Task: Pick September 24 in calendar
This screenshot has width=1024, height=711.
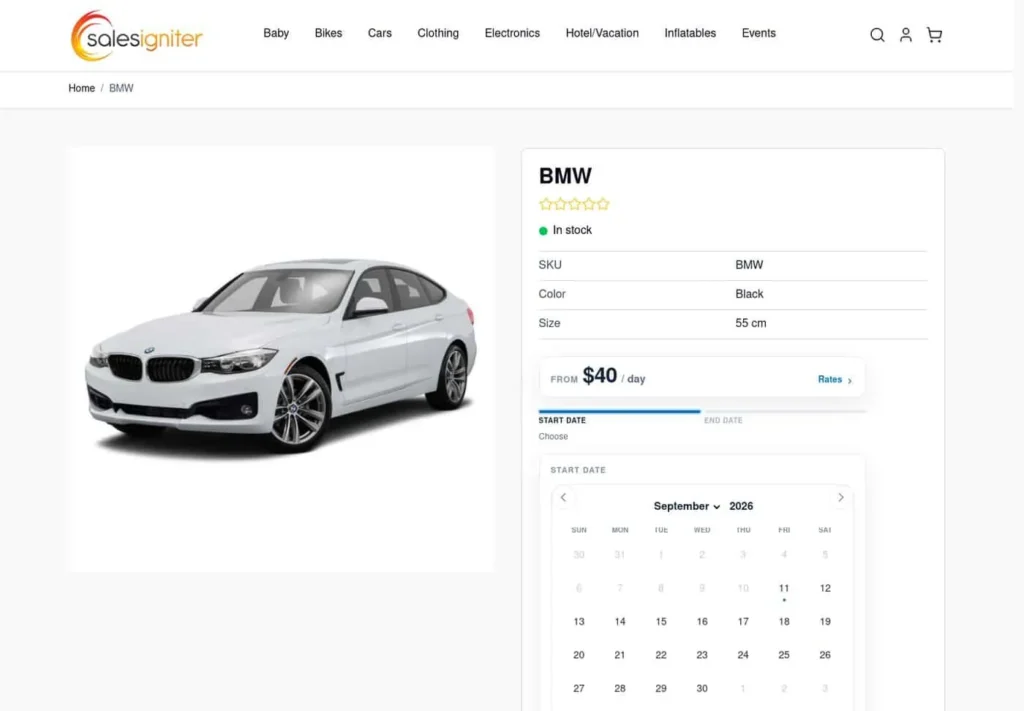Action: pos(743,655)
